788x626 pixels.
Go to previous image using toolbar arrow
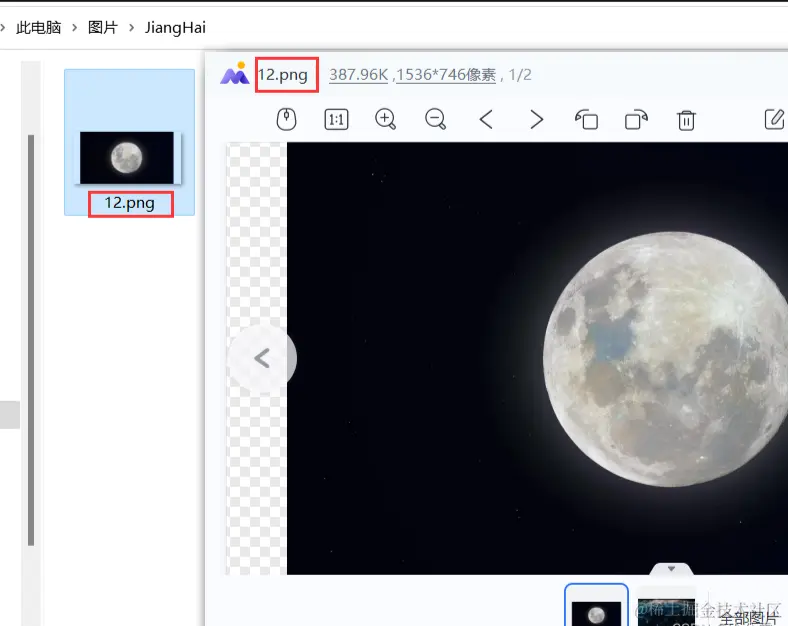pos(485,120)
